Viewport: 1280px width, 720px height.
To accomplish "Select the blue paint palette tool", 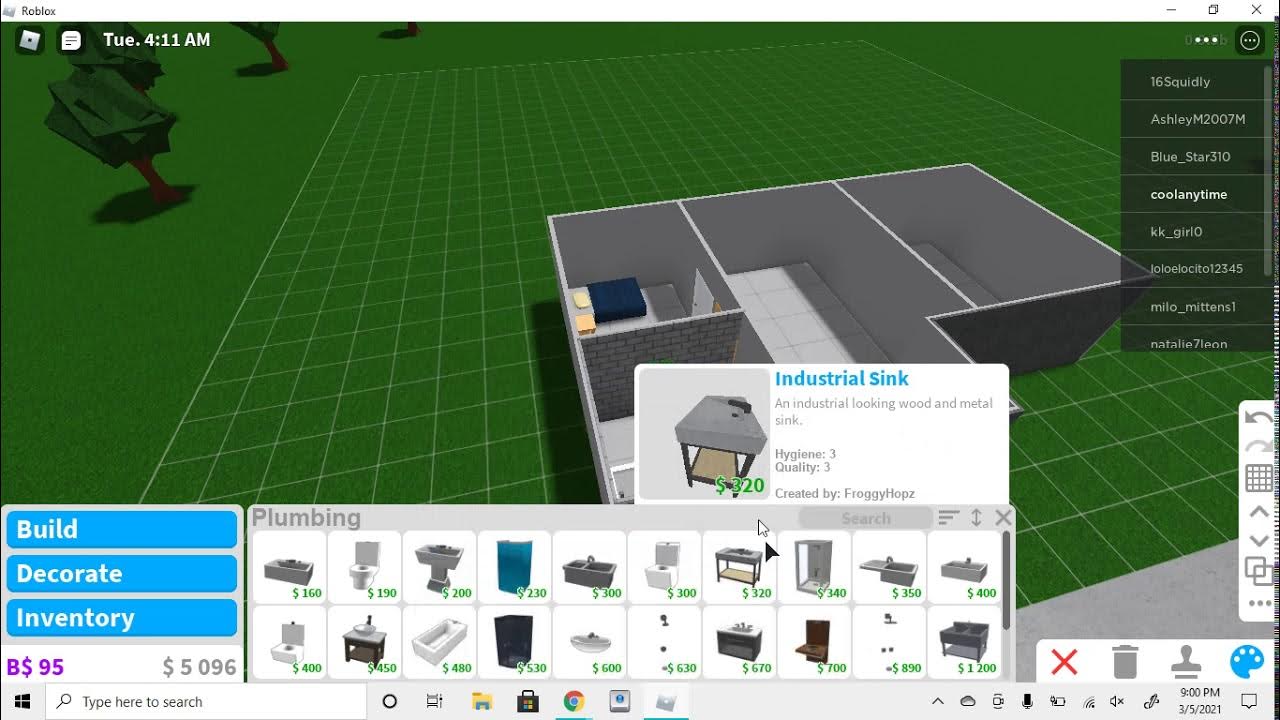I will coord(1247,662).
